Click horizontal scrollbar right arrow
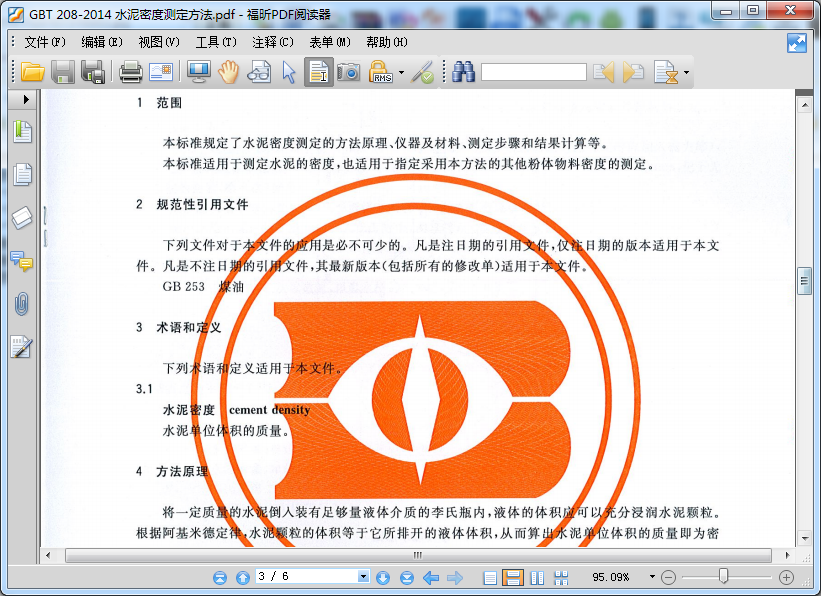Screen dimensions: 821x596 pos(787,555)
